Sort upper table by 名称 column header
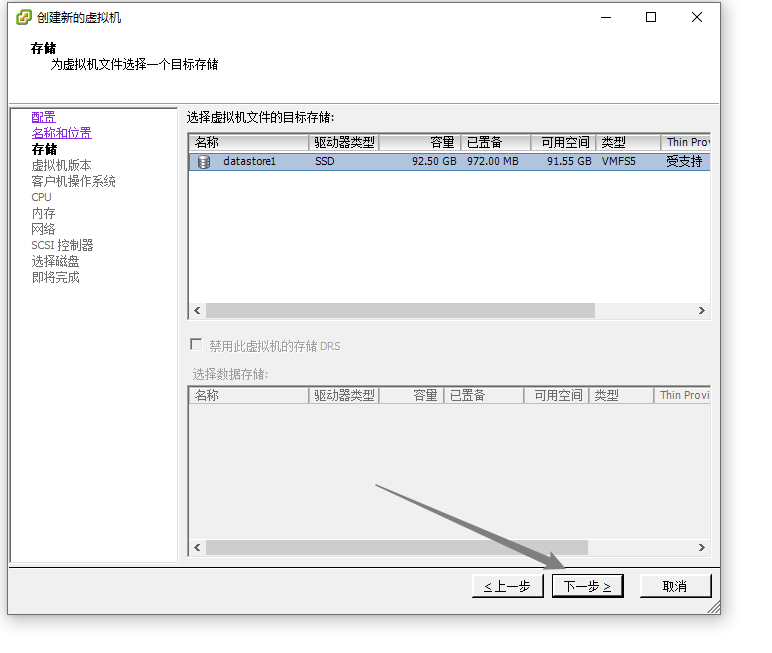 click(249, 142)
